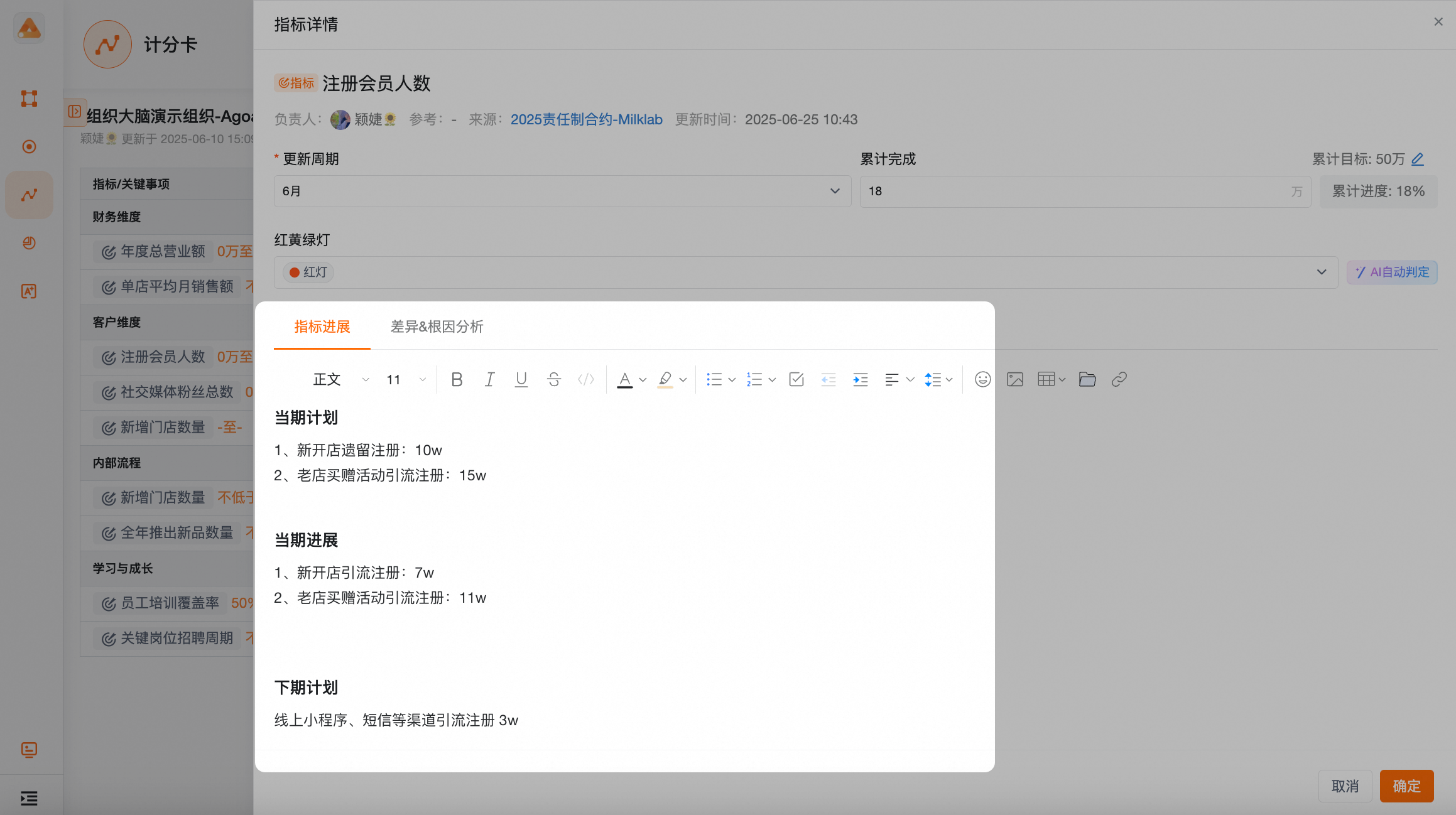
Task: Click the app logo in sidebar
Action: click(29, 28)
